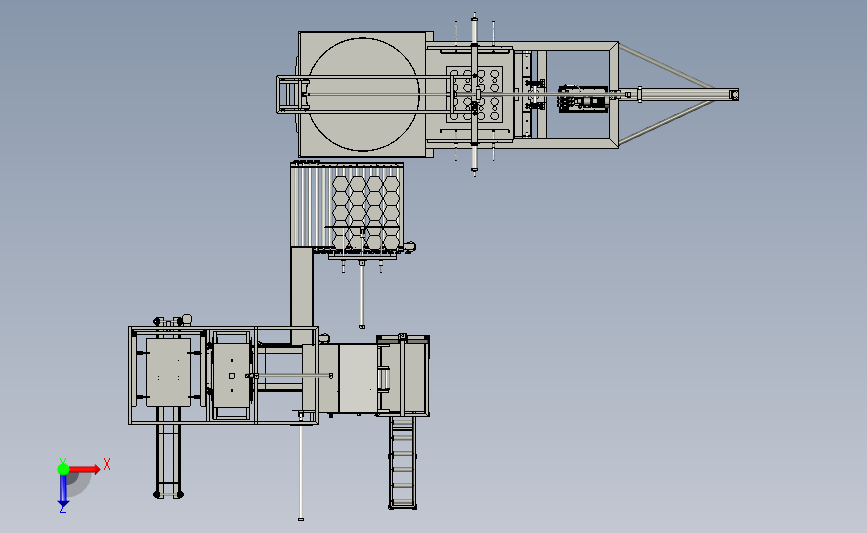Select the triangular tow hitch frame tip
867x533 pixels.
733,95
